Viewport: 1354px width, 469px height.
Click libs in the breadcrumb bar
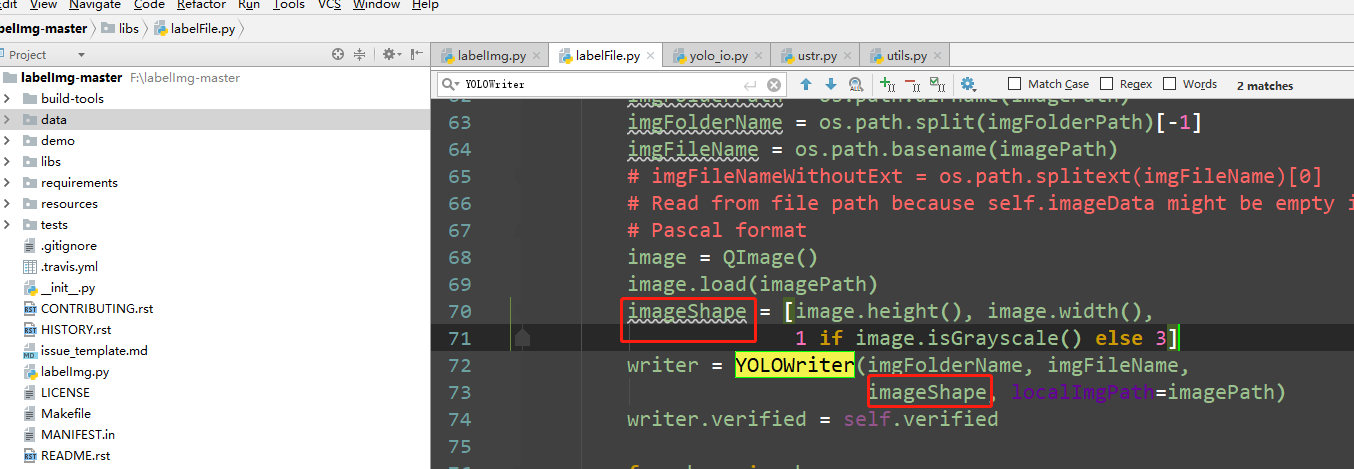point(119,29)
